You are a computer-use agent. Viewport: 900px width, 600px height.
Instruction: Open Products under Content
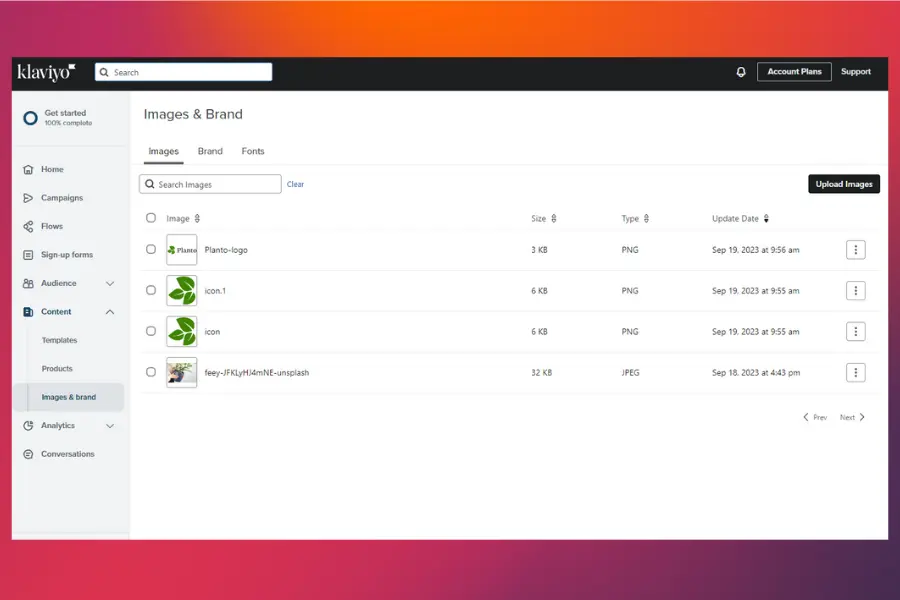[57, 369]
